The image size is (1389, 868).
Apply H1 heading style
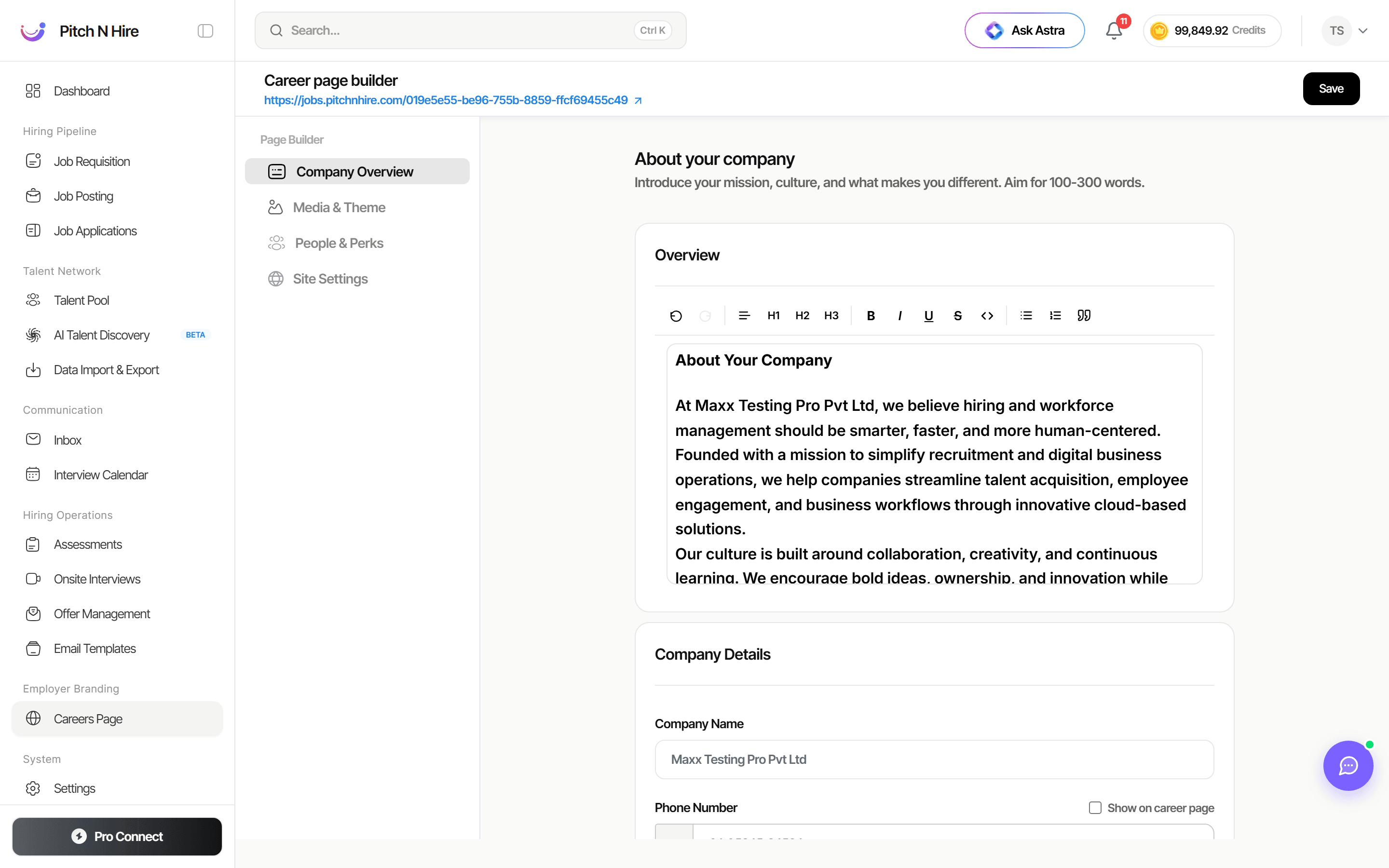click(x=773, y=316)
